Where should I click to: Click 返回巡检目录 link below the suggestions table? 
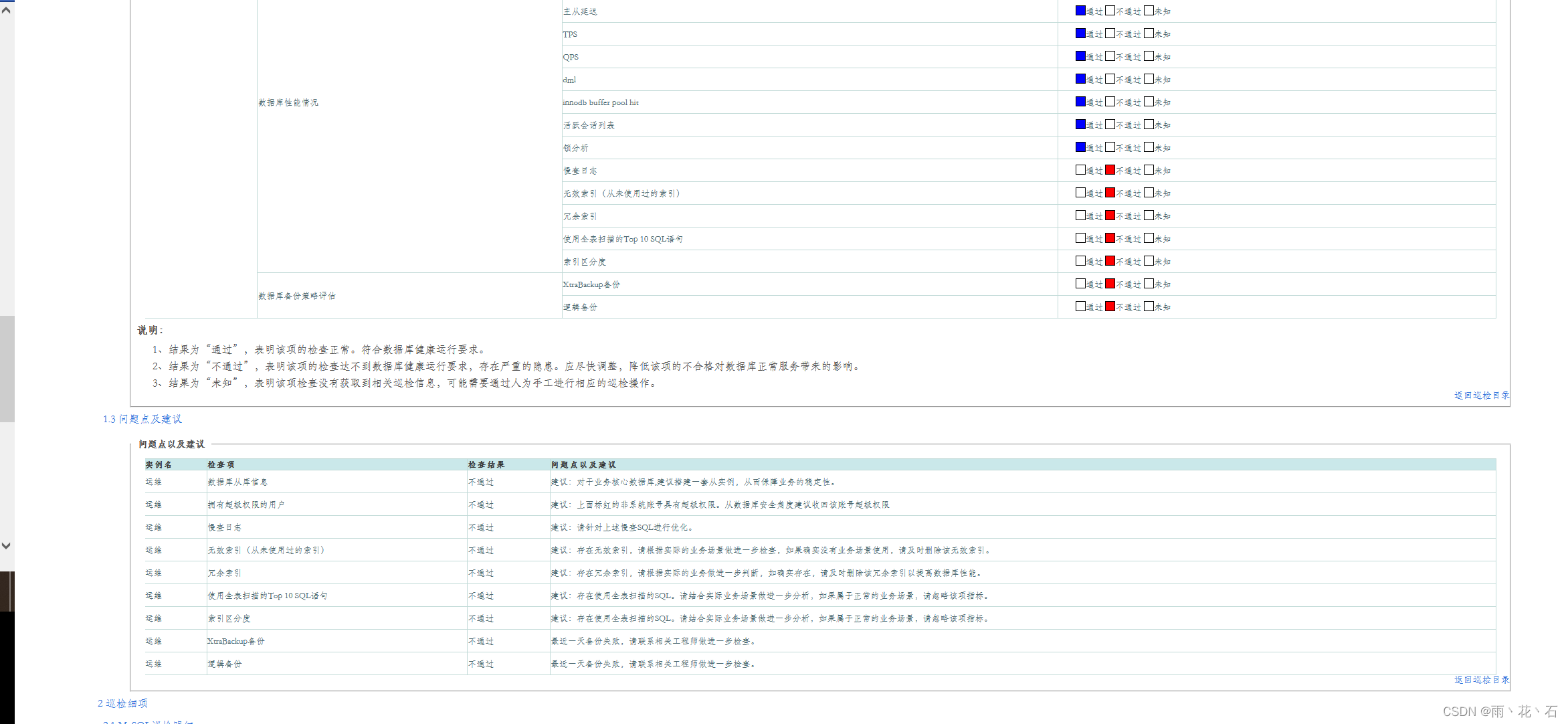tap(1481, 680)
